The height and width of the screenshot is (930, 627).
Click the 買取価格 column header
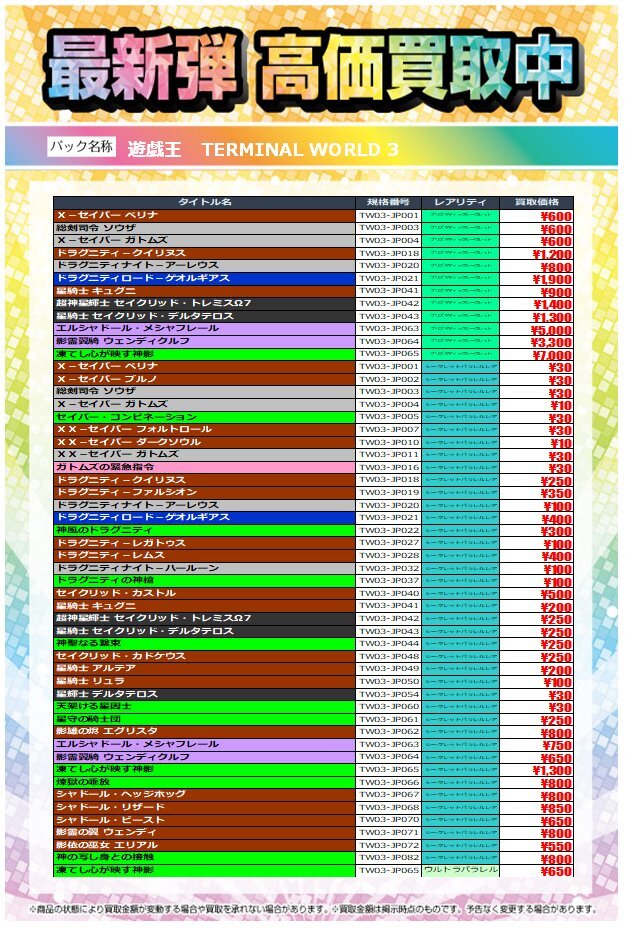pyautogui.click(x=537, y=202)
